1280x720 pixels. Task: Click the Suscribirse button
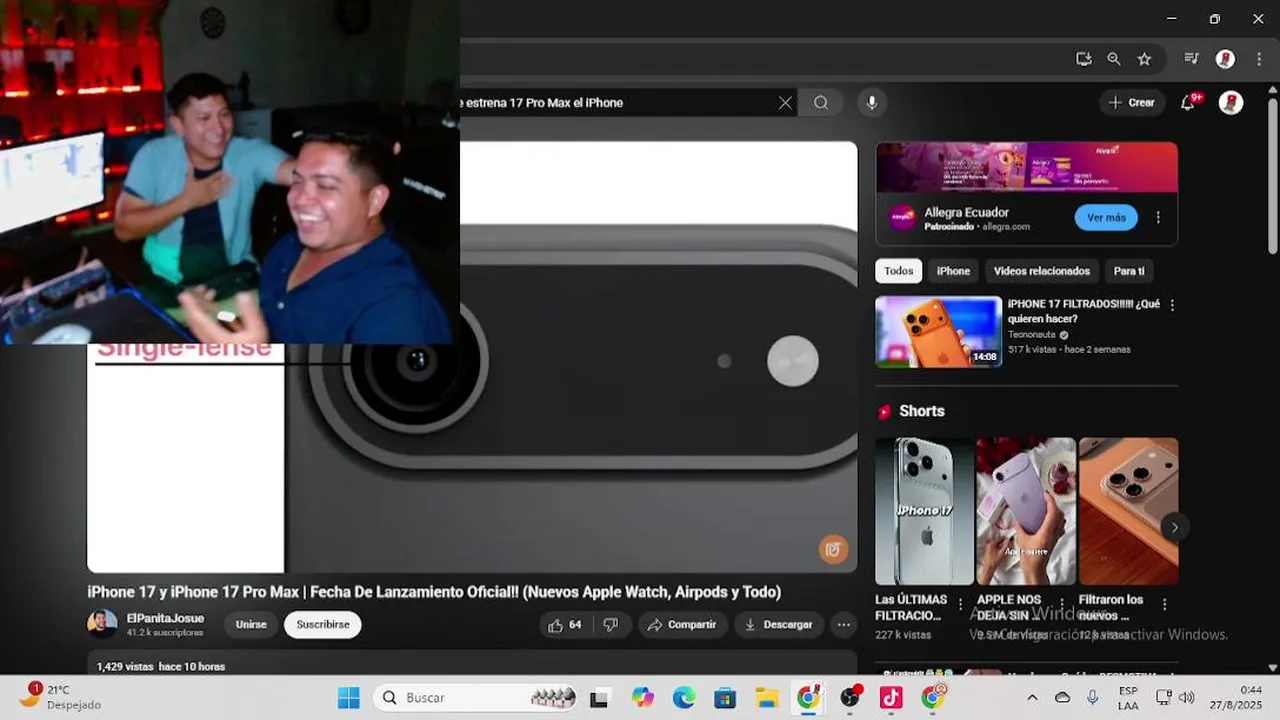(x=323, y=625)
